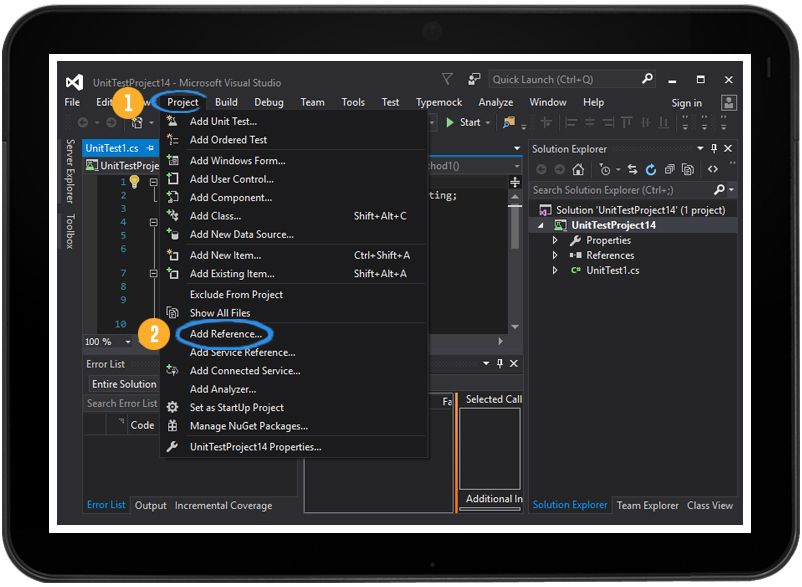
Task: Click the send feedback icon near Quick Launch
Action: [474, 79]
